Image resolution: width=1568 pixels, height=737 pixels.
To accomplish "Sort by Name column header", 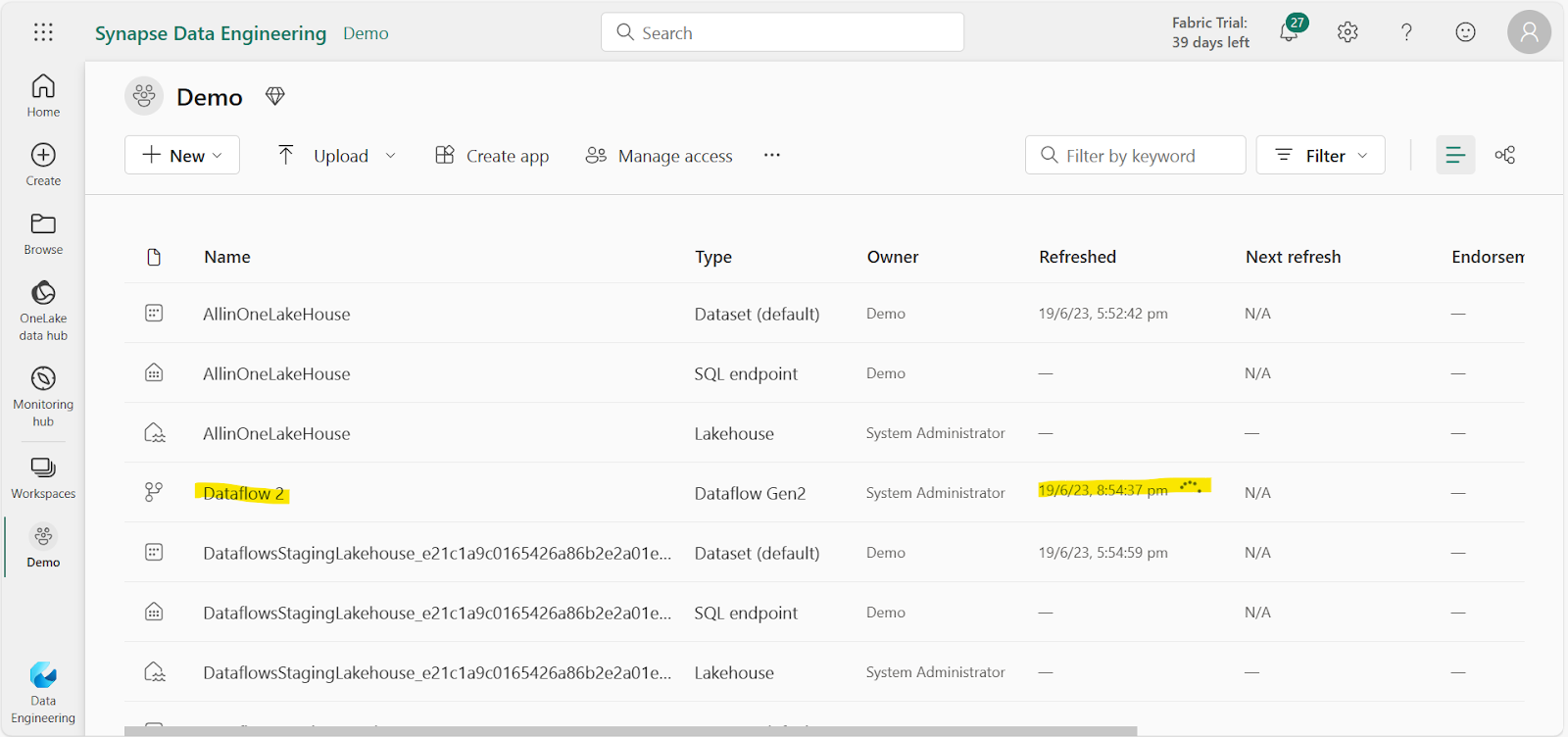I will point(227,257).
